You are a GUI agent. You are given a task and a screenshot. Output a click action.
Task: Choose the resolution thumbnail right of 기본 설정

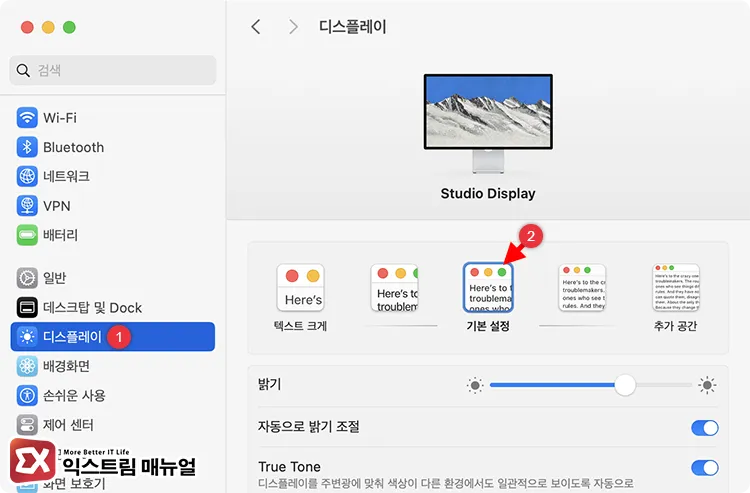582,288
